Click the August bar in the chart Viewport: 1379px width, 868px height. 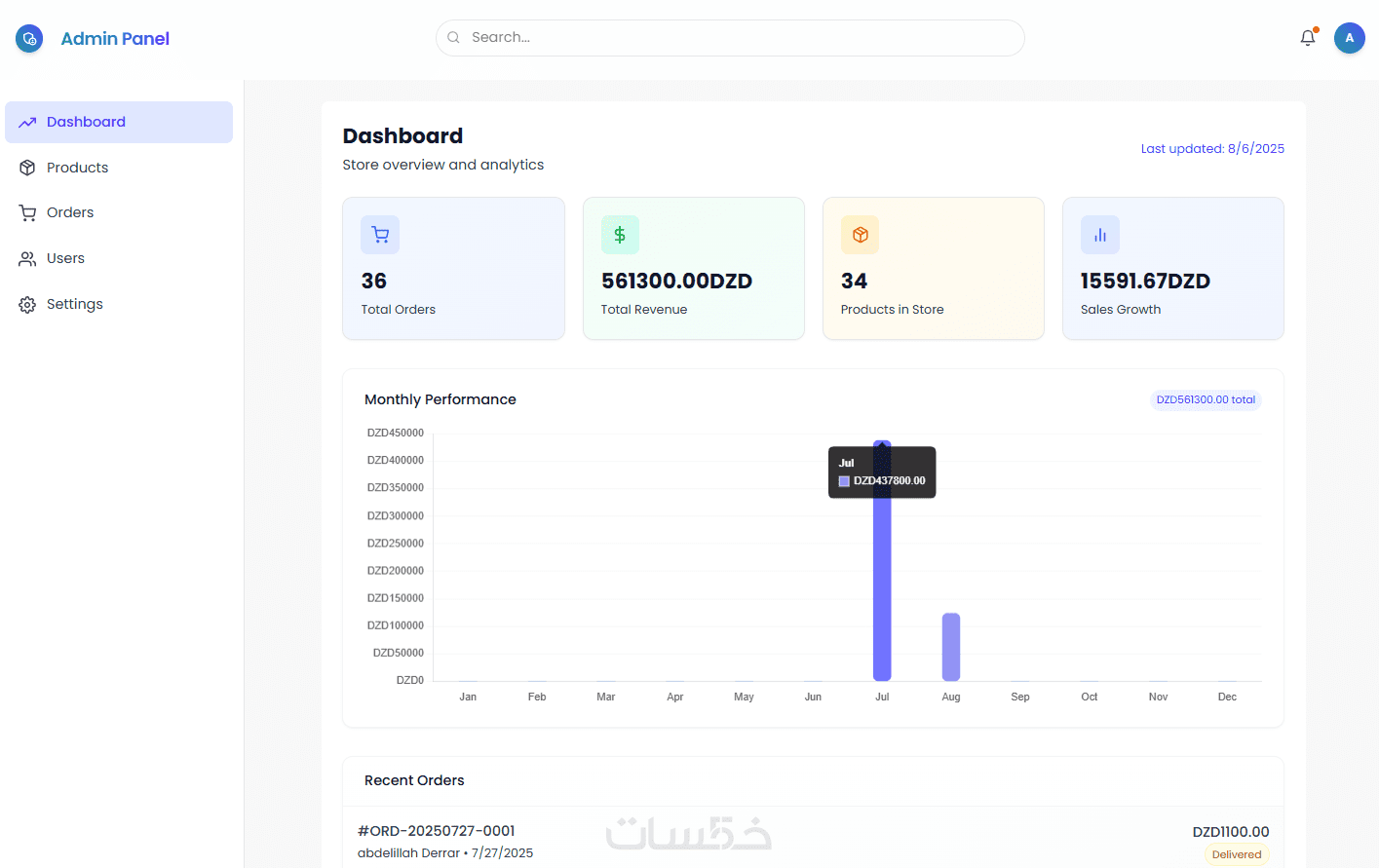coord(951,647)
